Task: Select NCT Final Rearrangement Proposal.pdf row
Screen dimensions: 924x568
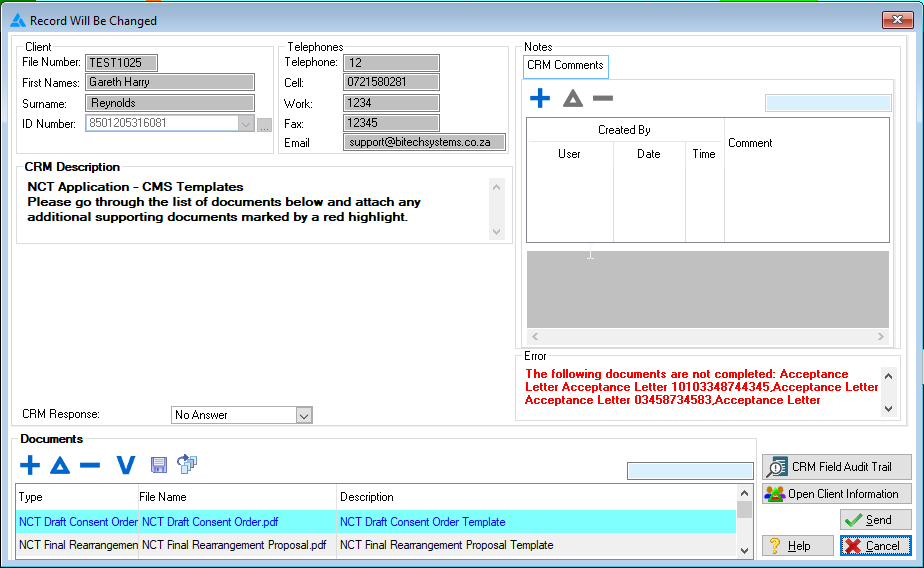Action: (x=234, y=545)
